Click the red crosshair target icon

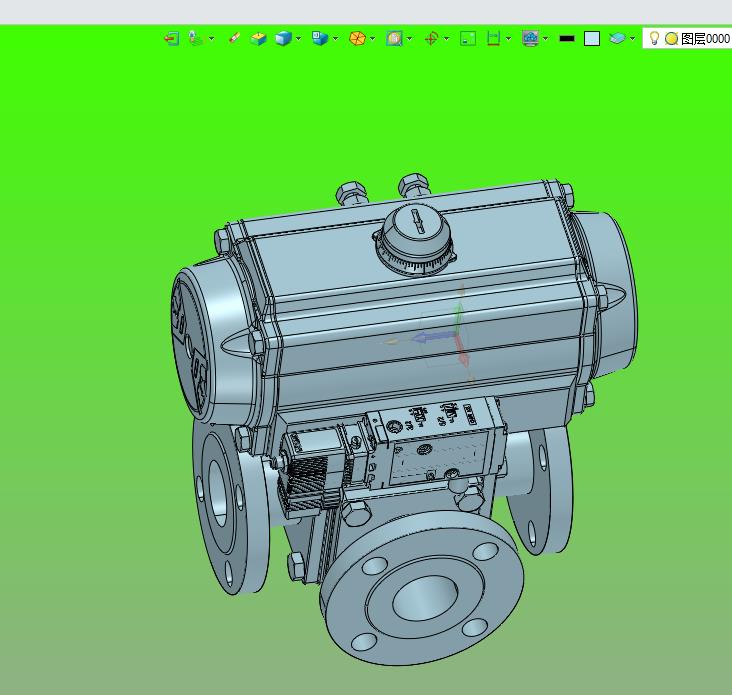click(431, 38)
